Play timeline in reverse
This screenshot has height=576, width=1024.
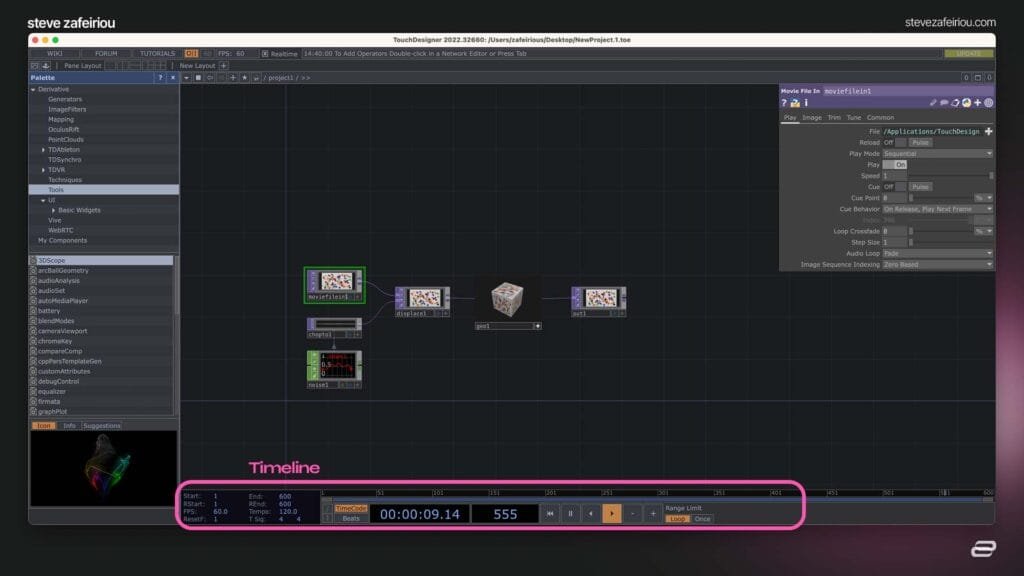point(591,514)
